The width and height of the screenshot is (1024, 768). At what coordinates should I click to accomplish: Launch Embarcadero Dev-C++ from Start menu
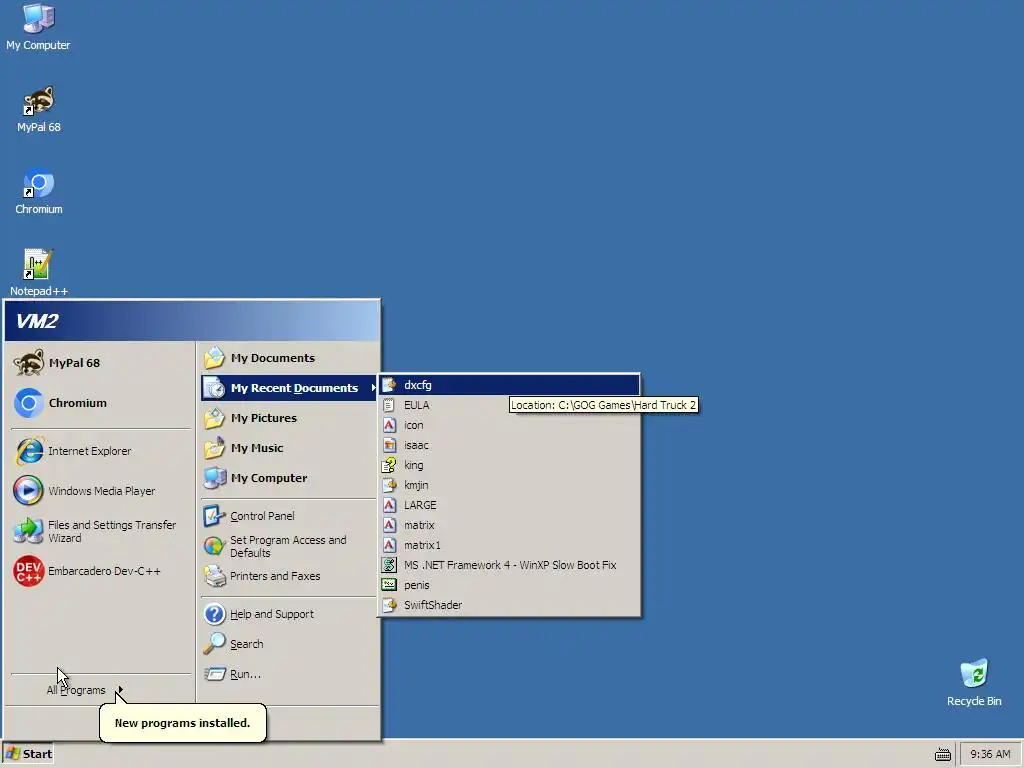coord(101,571)
